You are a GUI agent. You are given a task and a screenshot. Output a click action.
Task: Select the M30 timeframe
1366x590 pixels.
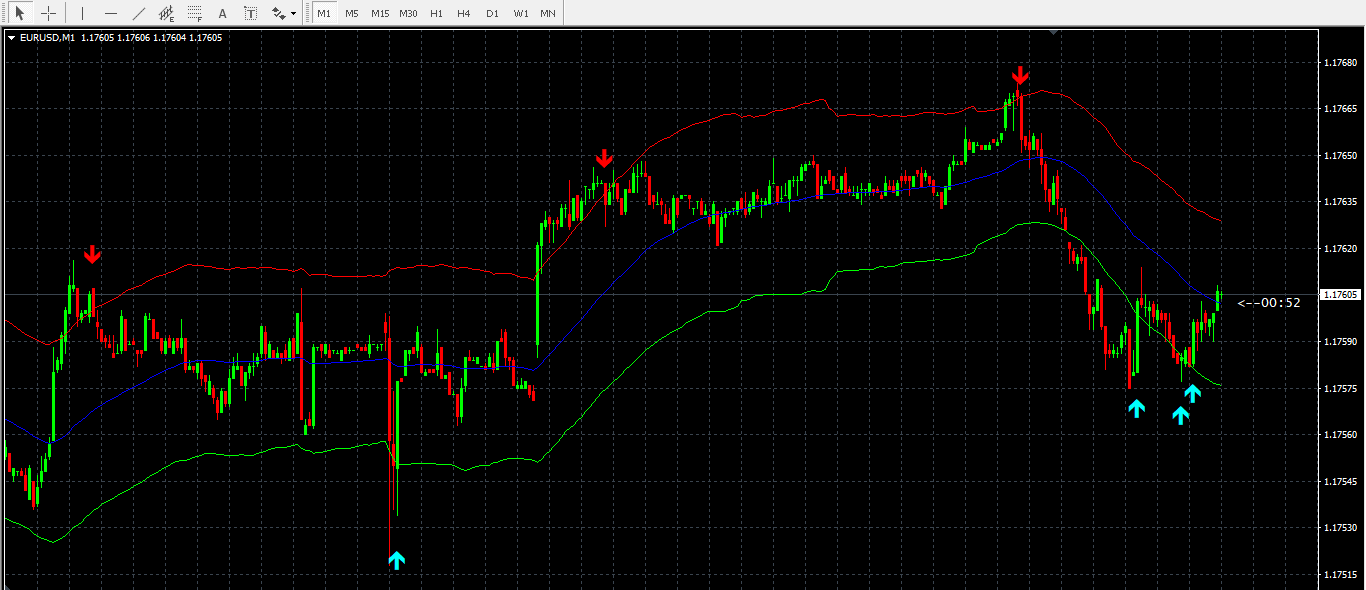(408, 14)
